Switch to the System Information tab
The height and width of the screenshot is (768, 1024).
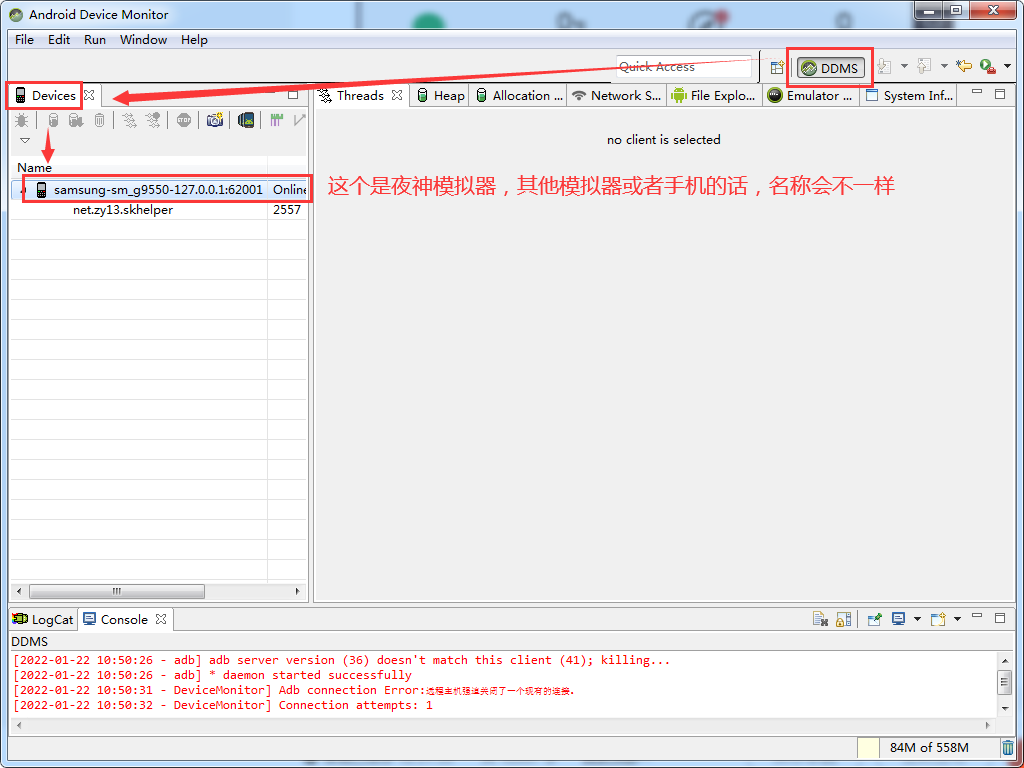pos(909,96)
